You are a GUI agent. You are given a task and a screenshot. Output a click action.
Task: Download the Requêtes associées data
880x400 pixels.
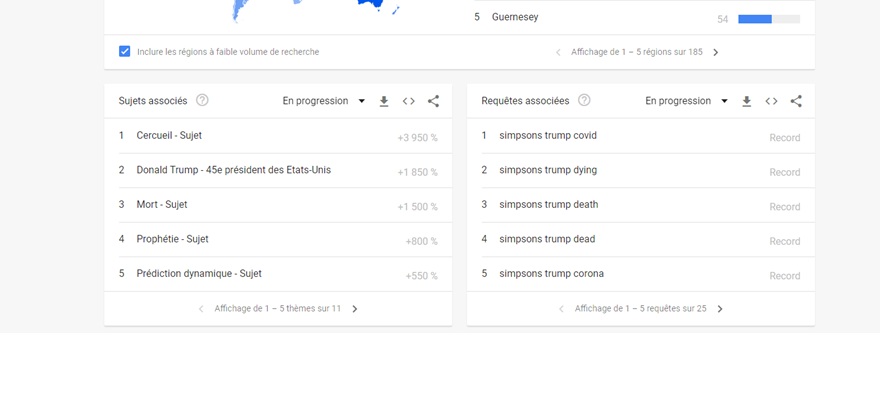[746, 101]
